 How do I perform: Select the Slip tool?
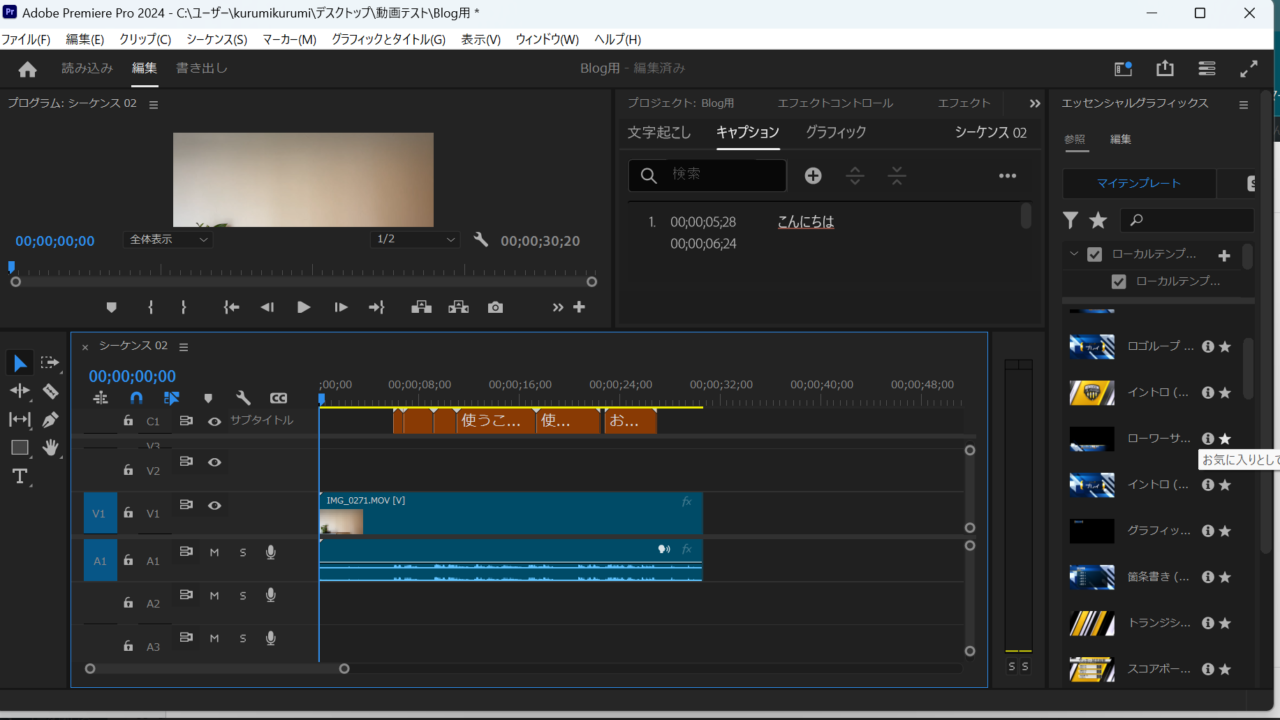(x=20, y=419)
